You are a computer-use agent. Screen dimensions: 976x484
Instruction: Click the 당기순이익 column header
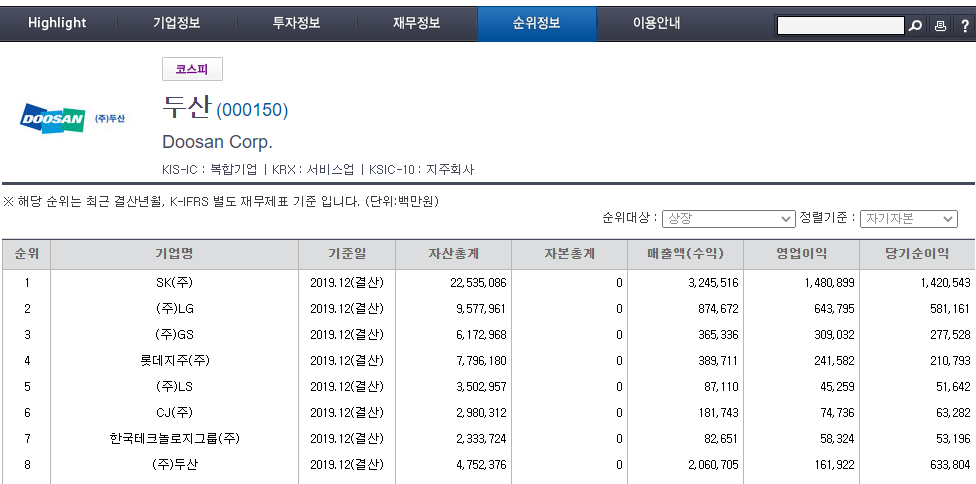917,254
